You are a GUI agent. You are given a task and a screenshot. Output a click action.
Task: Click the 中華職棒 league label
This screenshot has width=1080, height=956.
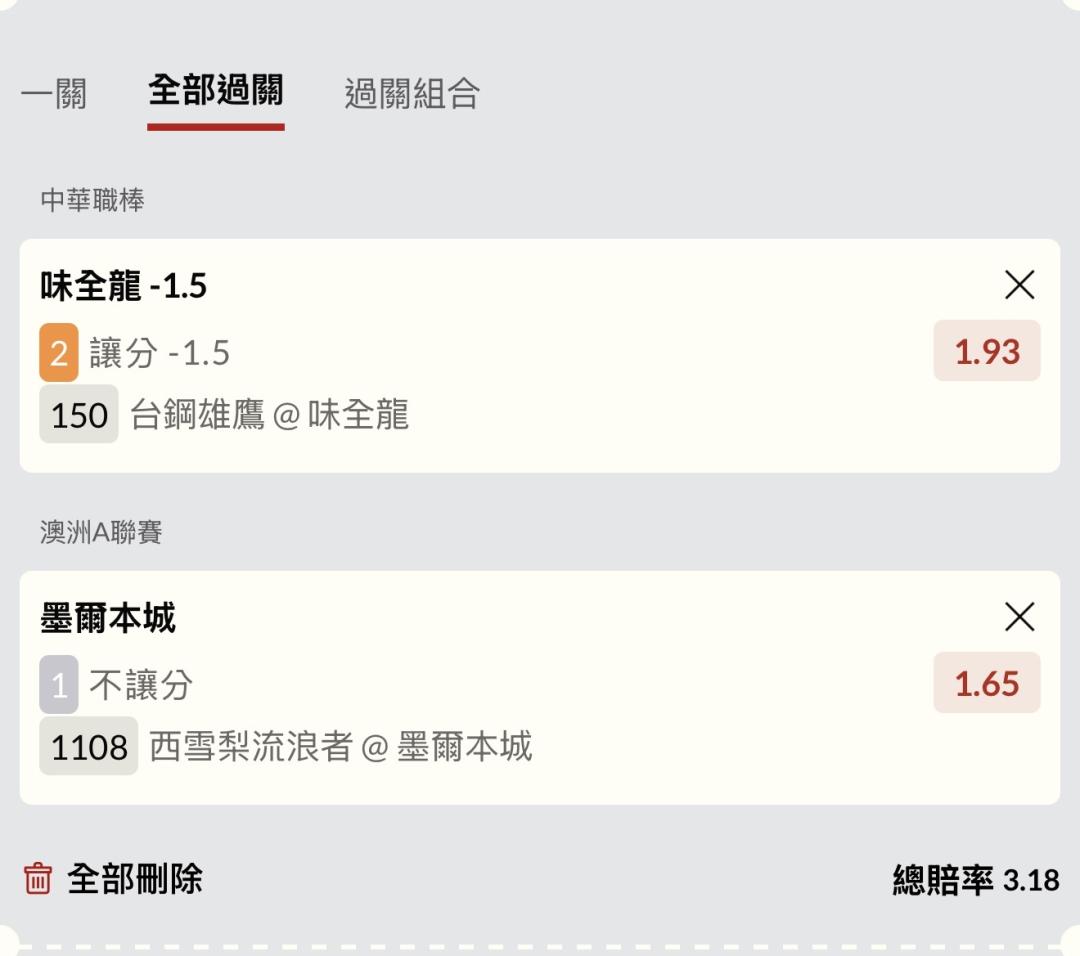pos(92,201)
